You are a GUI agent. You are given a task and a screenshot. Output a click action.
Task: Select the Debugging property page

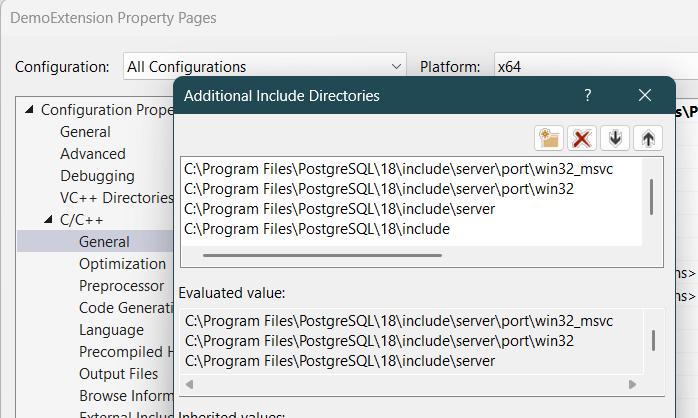coord(97,176)
